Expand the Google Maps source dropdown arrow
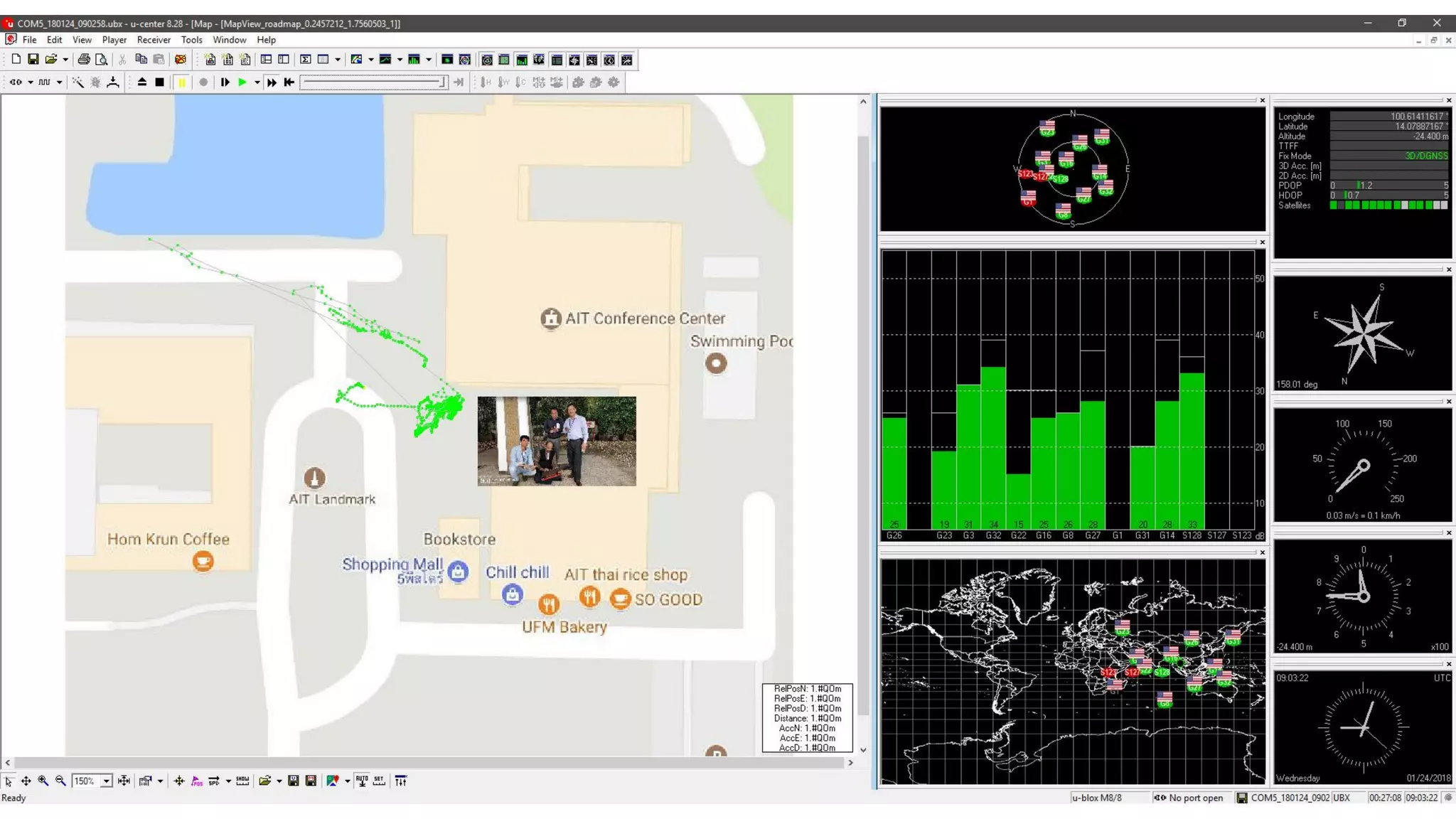Screen dimensions: 1456x819 click(347, 781)
